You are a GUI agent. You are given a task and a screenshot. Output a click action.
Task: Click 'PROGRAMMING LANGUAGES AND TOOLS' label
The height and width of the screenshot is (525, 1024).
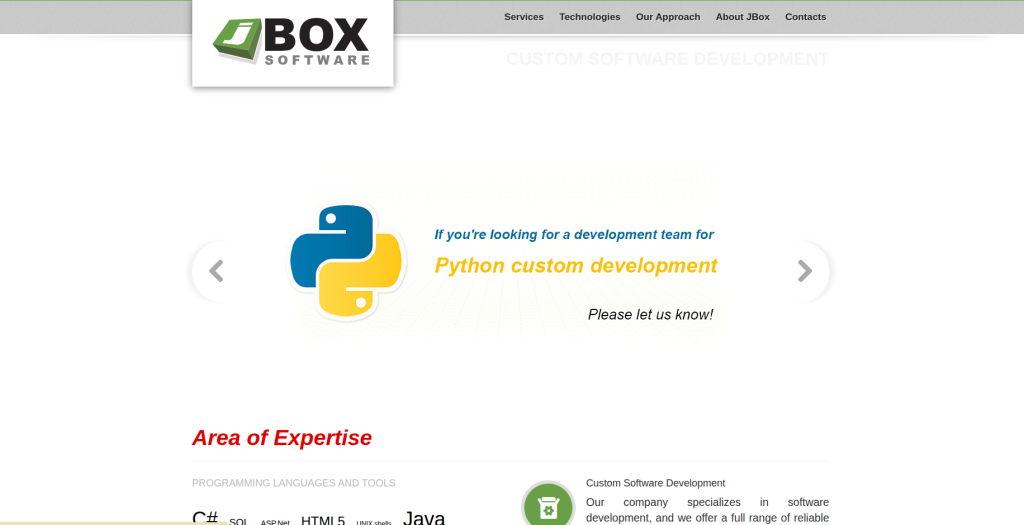tap(294, 483)
